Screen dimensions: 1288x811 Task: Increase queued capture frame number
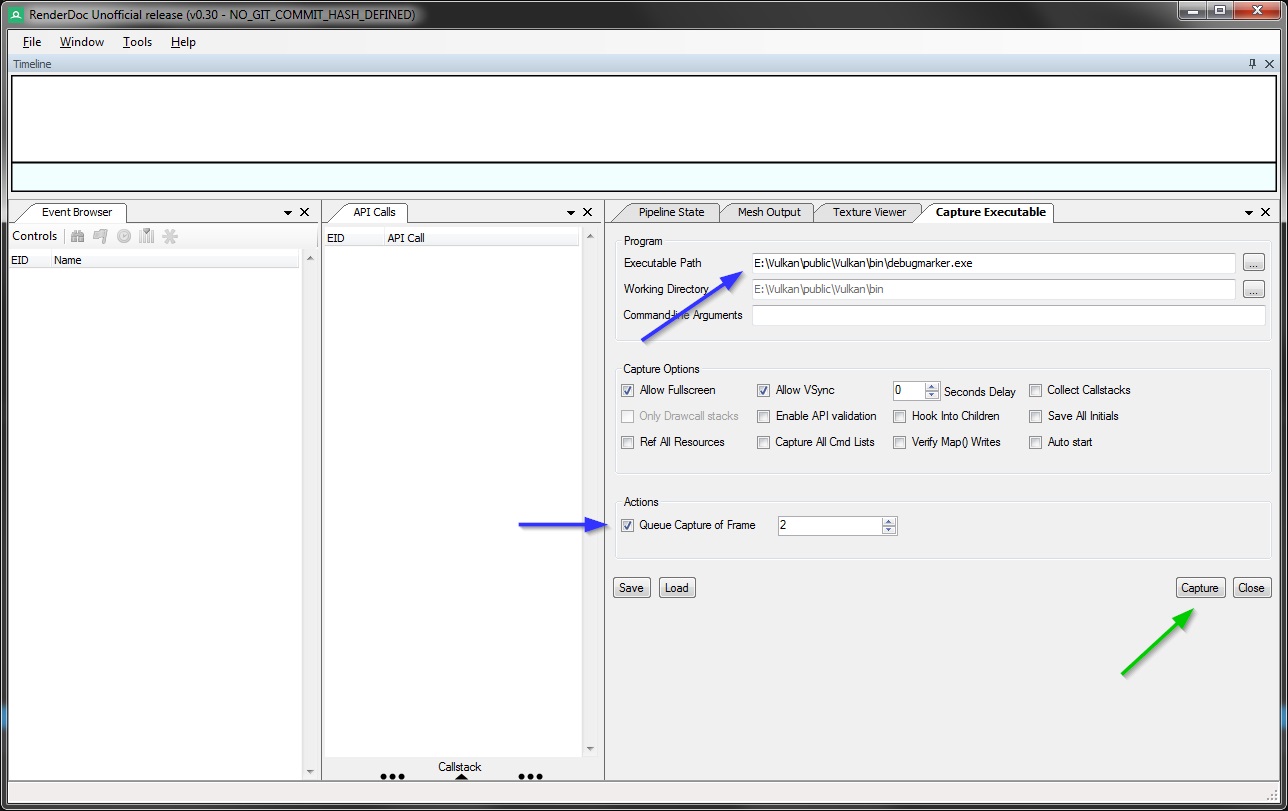[889, 521]
